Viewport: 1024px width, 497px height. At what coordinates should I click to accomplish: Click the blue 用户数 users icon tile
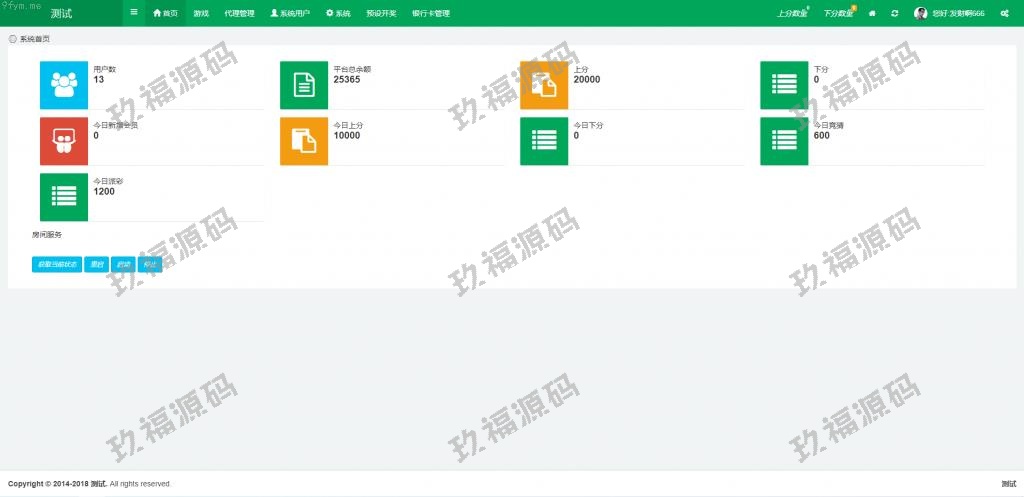(x=64, y=85)
